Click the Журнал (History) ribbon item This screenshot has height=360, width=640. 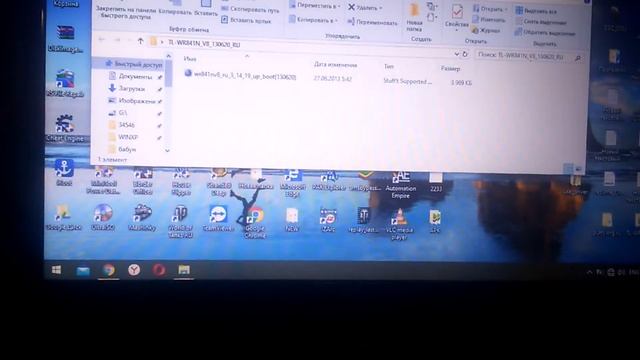click(486, 30)
